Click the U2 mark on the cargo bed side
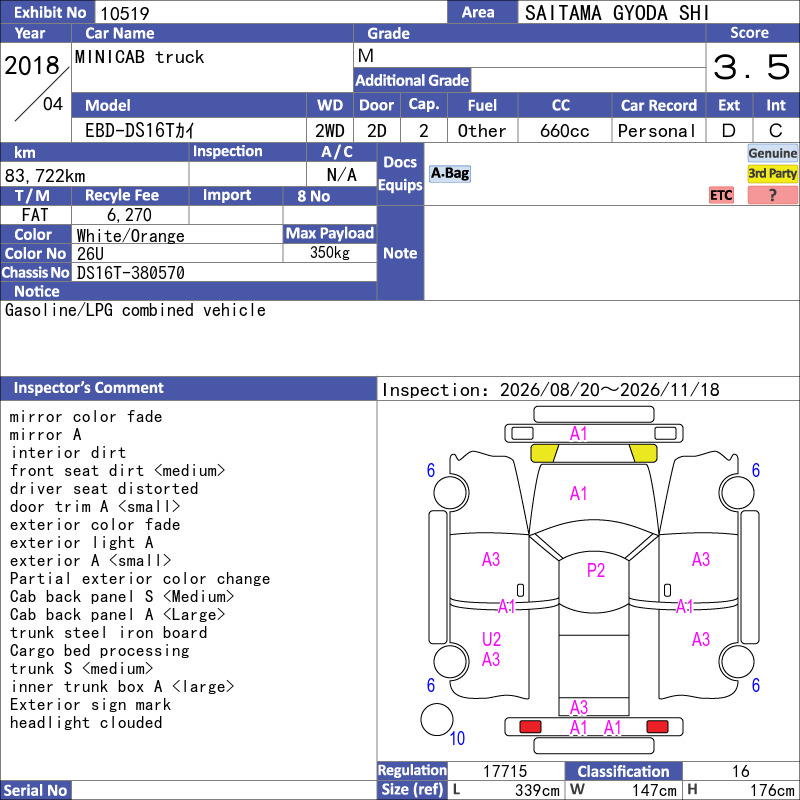The width and height of the screenshot is (800, 800). [491, 639]
